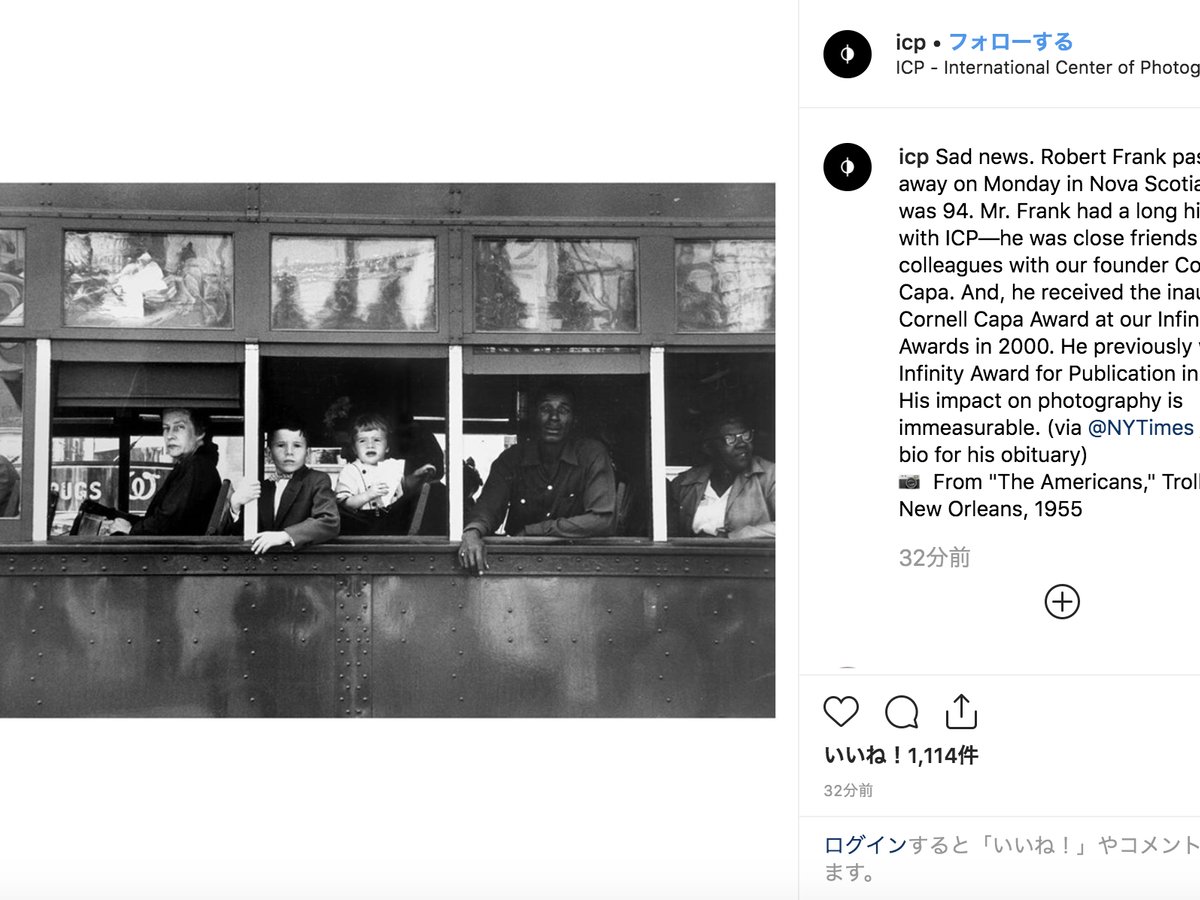Screen dimensions: 1200x900
Task: Click the black-and-white trolley photograph
Action: coord(387,450)
